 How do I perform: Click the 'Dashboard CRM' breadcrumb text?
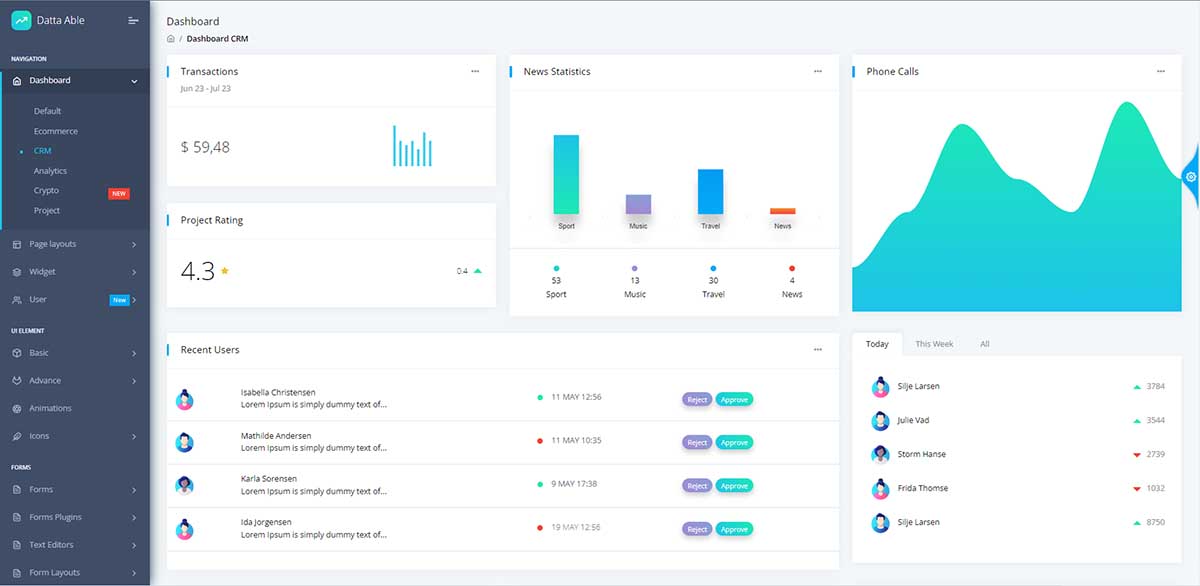click(x=217, y=39)
